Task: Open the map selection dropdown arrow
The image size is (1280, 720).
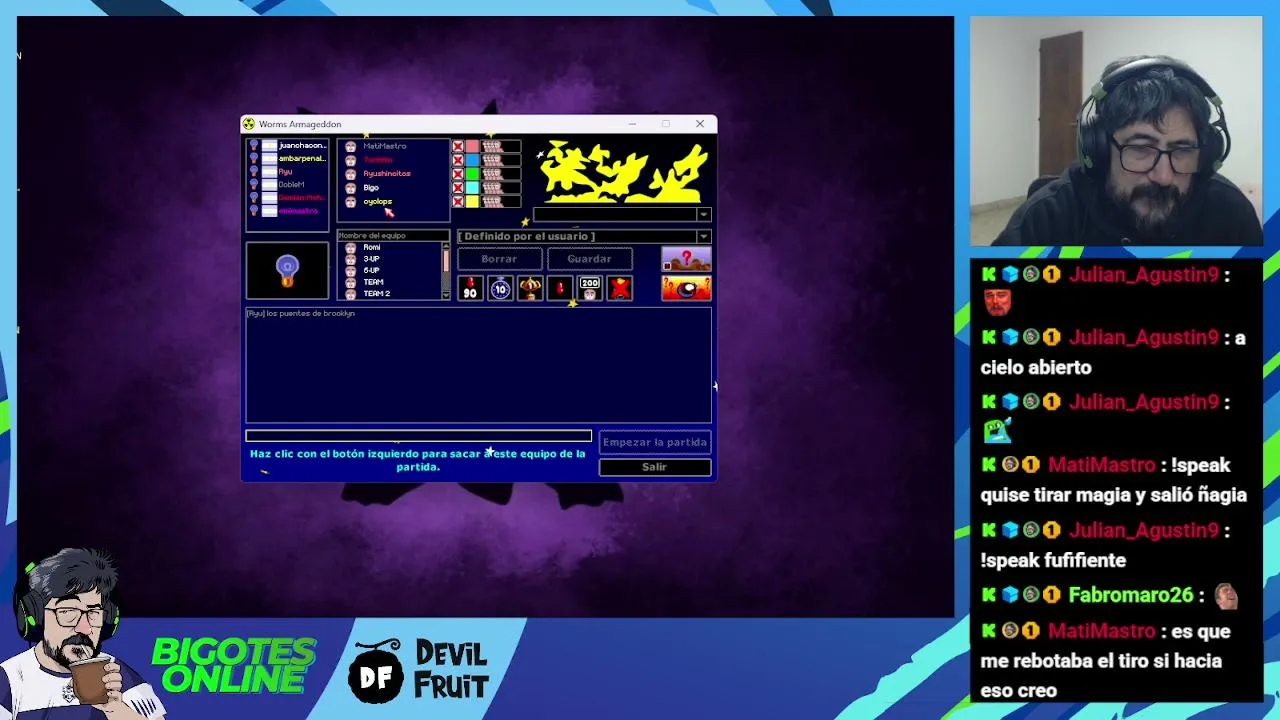Action: (x=704, y=215)
